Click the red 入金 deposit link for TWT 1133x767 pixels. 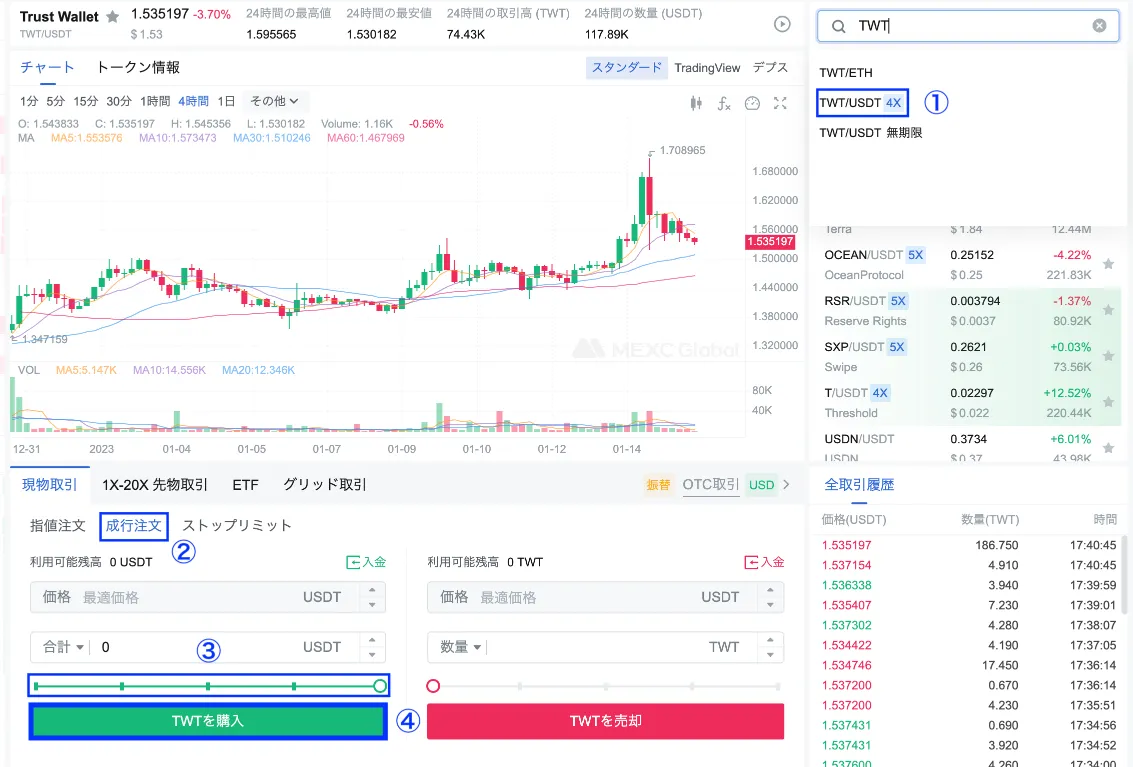tap(764, 562)
